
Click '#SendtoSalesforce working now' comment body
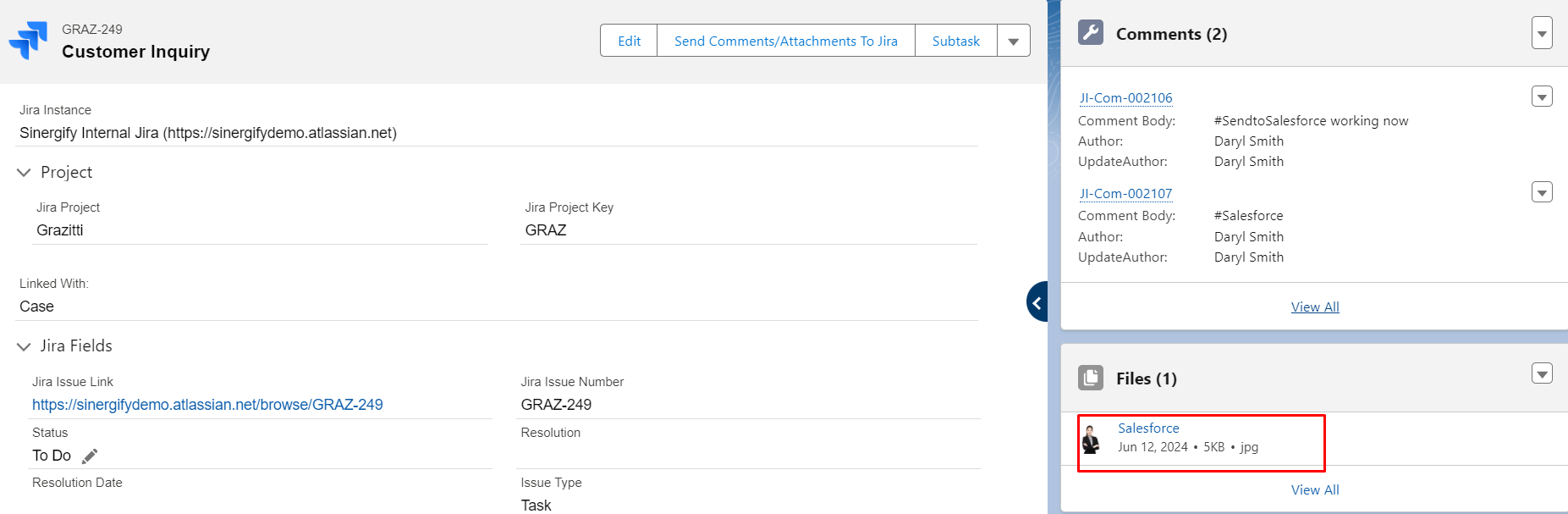(1311, 121)
